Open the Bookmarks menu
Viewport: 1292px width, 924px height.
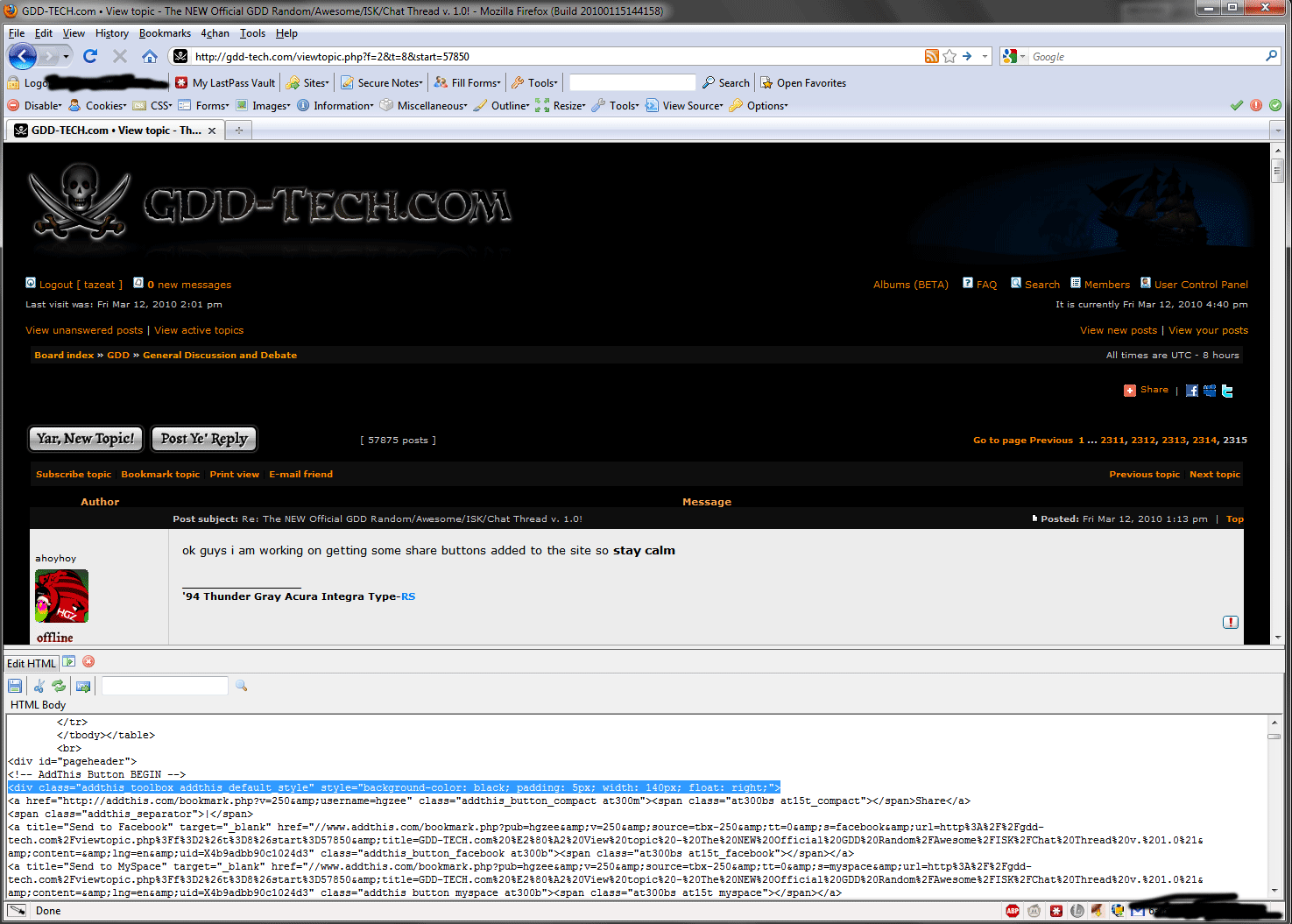click(x=165, y=33)
